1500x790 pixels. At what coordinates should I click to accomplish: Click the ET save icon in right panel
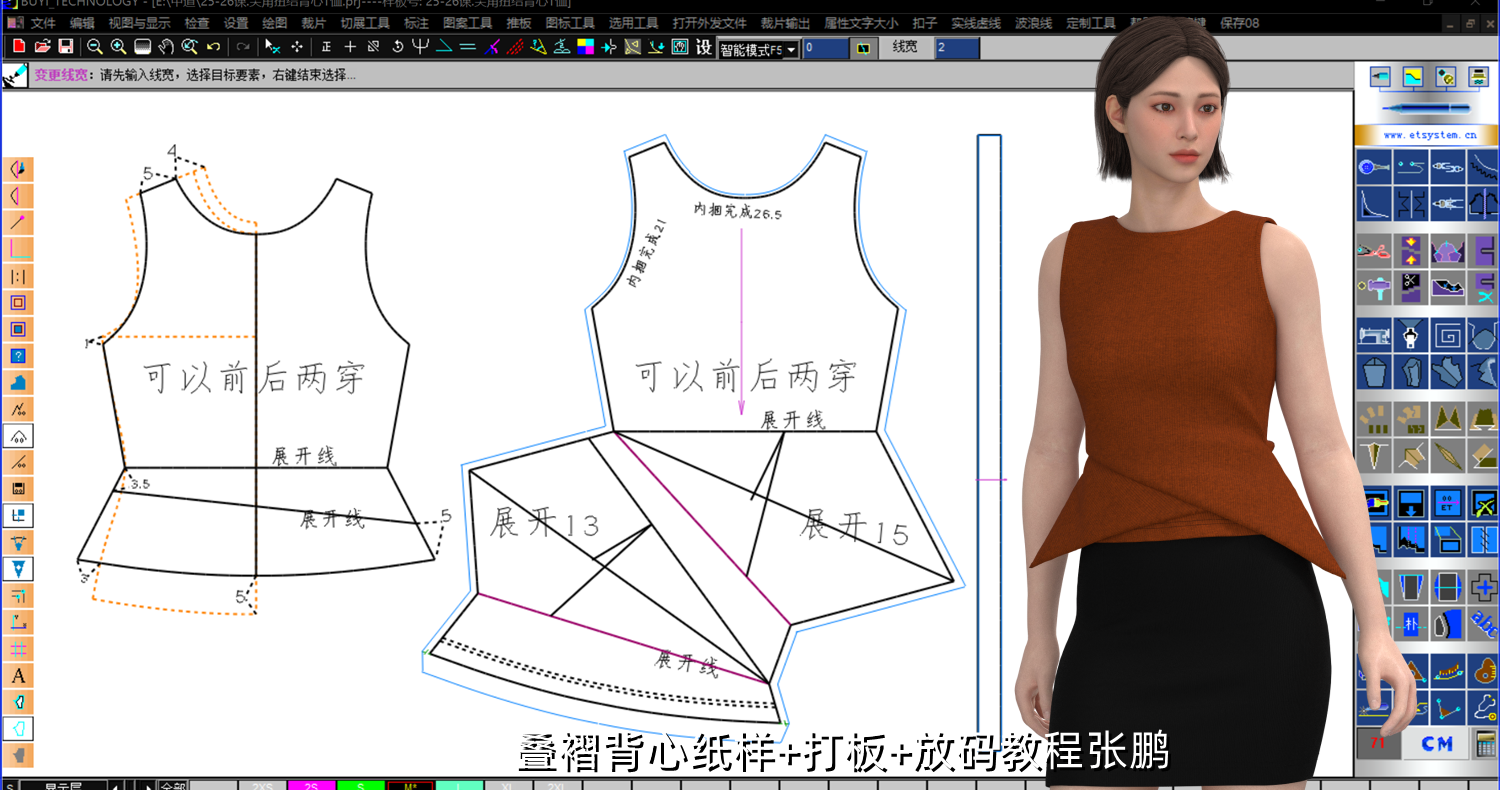[x=1447, y=502]
